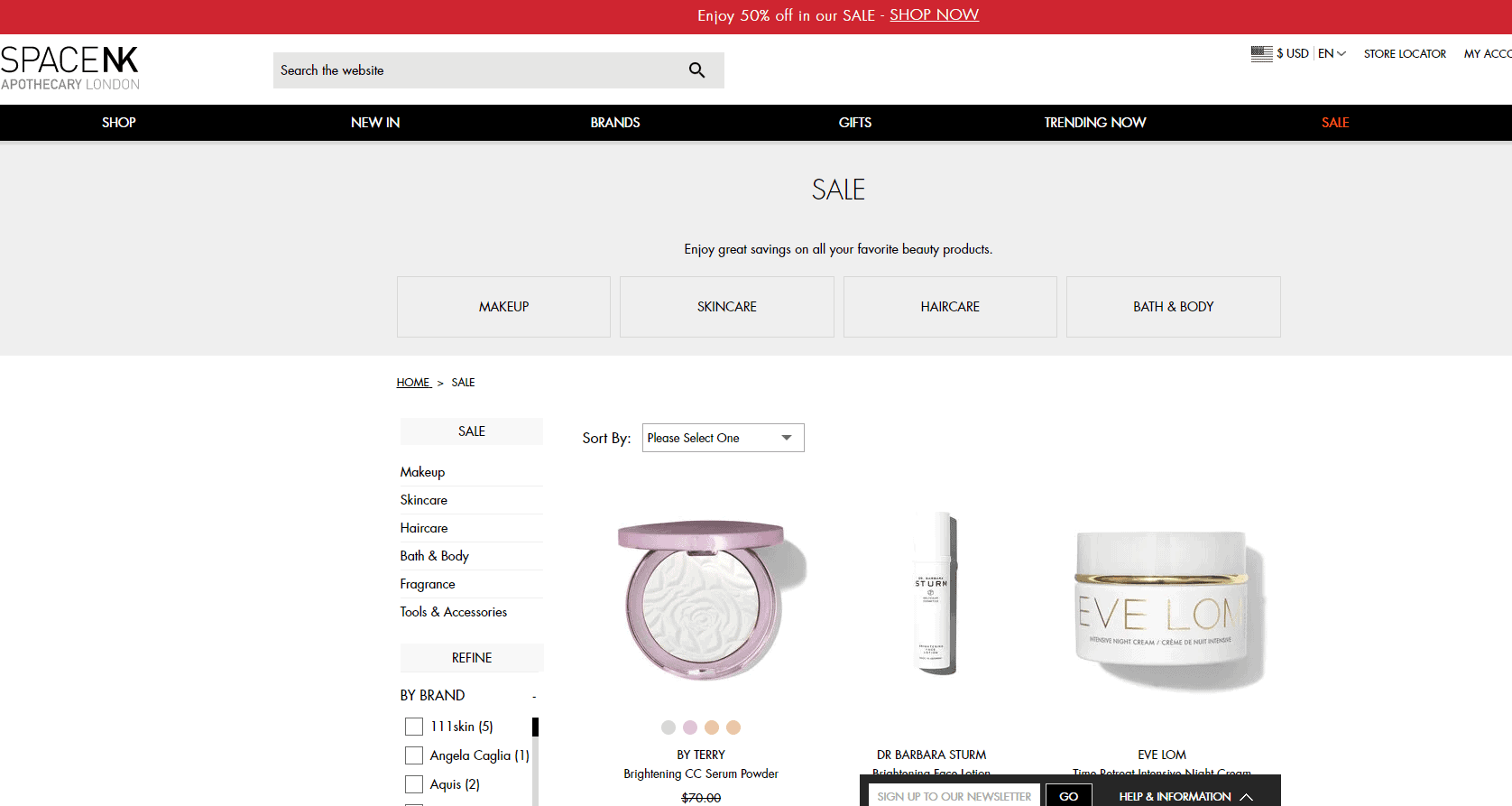
Task: Click the EVE LOM brand name text
Action: pos(1162,755)
